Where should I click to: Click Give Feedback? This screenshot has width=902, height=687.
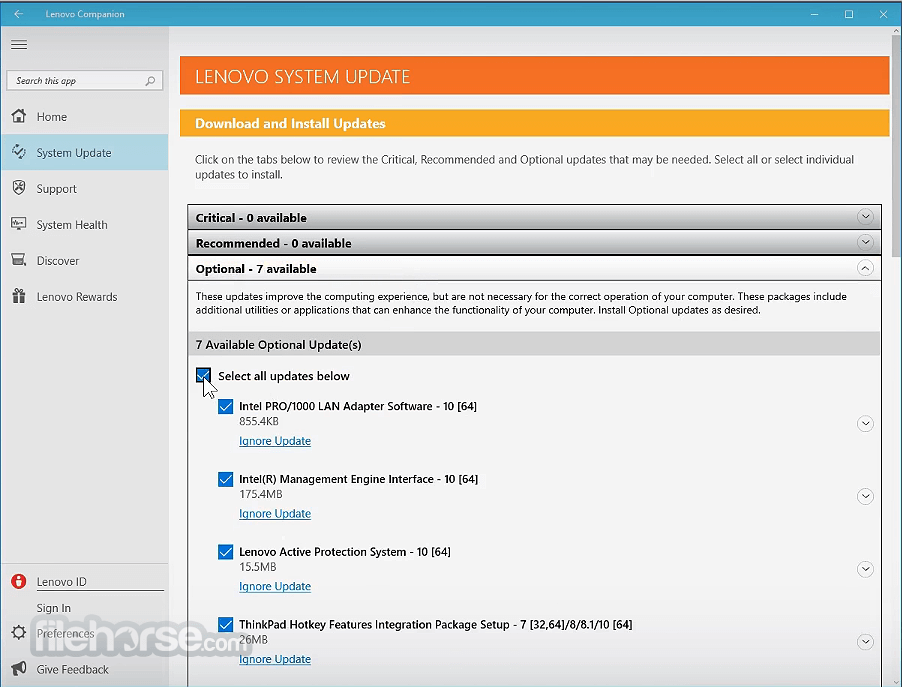tap(72, 670)
